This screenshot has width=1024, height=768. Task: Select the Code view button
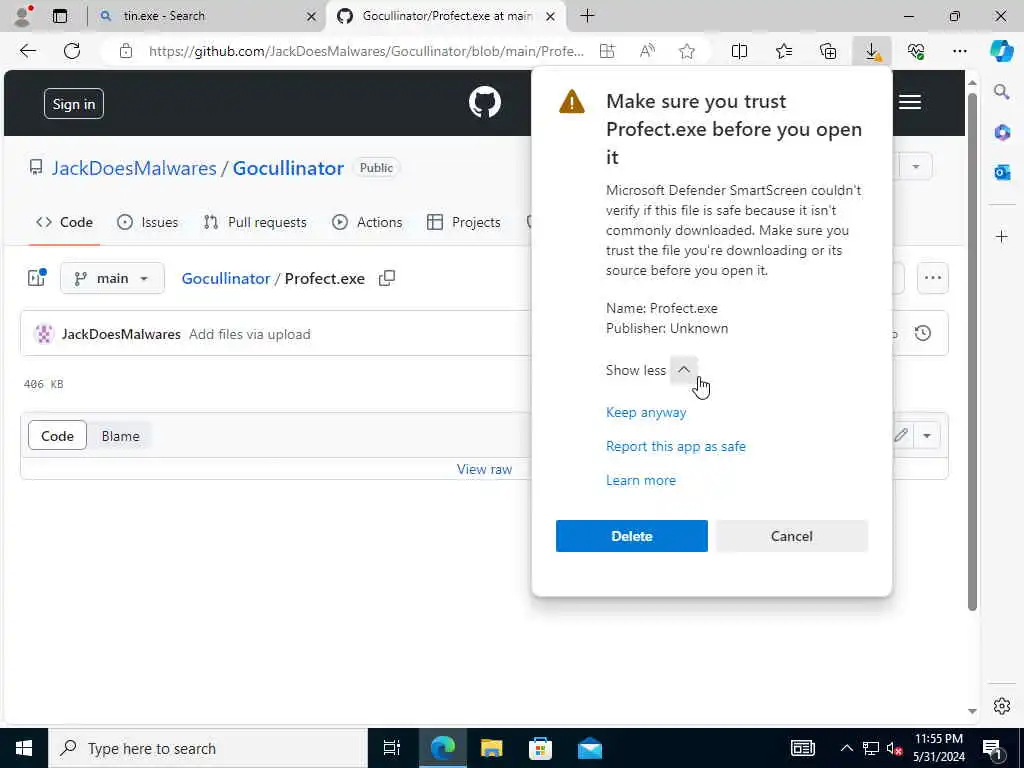point(57,436)
